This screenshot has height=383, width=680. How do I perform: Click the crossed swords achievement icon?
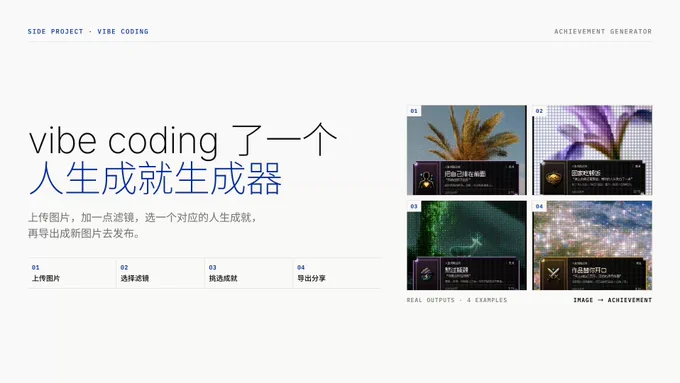(x=553, y=273)
